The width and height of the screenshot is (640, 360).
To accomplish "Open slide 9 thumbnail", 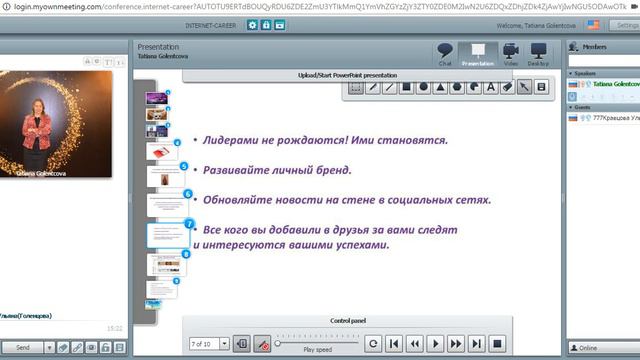I will (162, 290).
